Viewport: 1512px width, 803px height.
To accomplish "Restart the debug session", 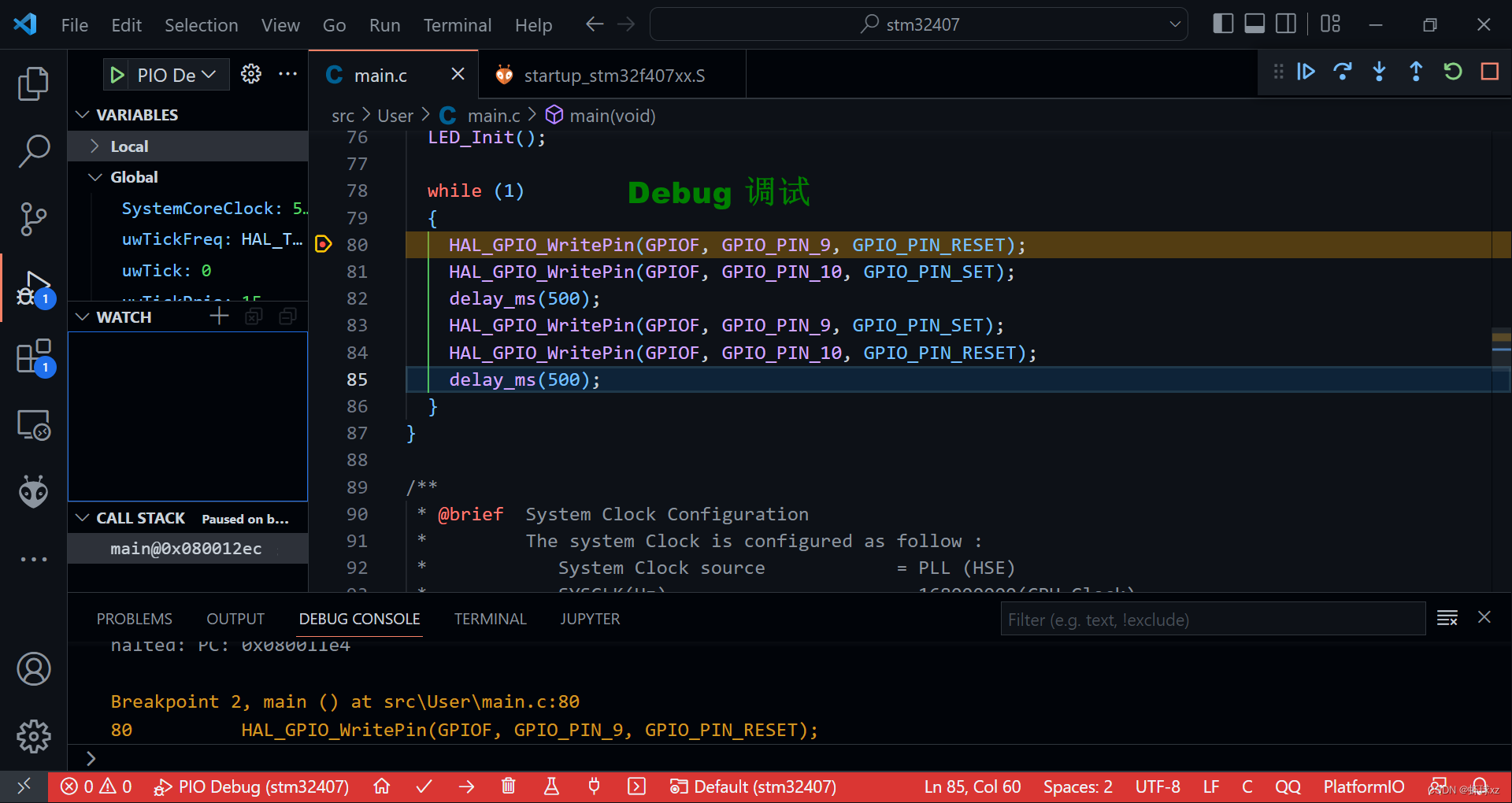I will 1452,72.
